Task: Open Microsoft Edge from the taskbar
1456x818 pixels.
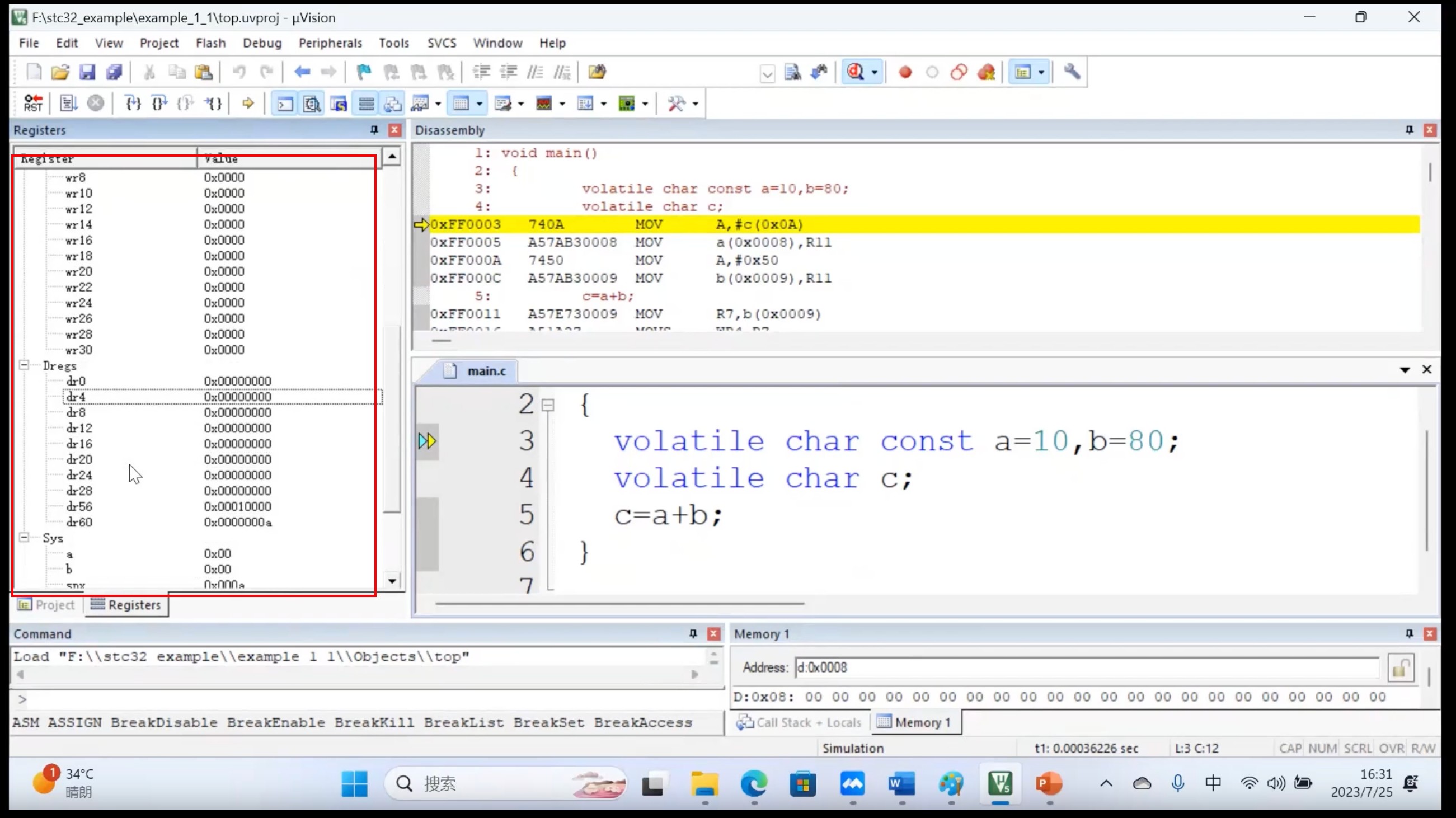Action: 753,784
